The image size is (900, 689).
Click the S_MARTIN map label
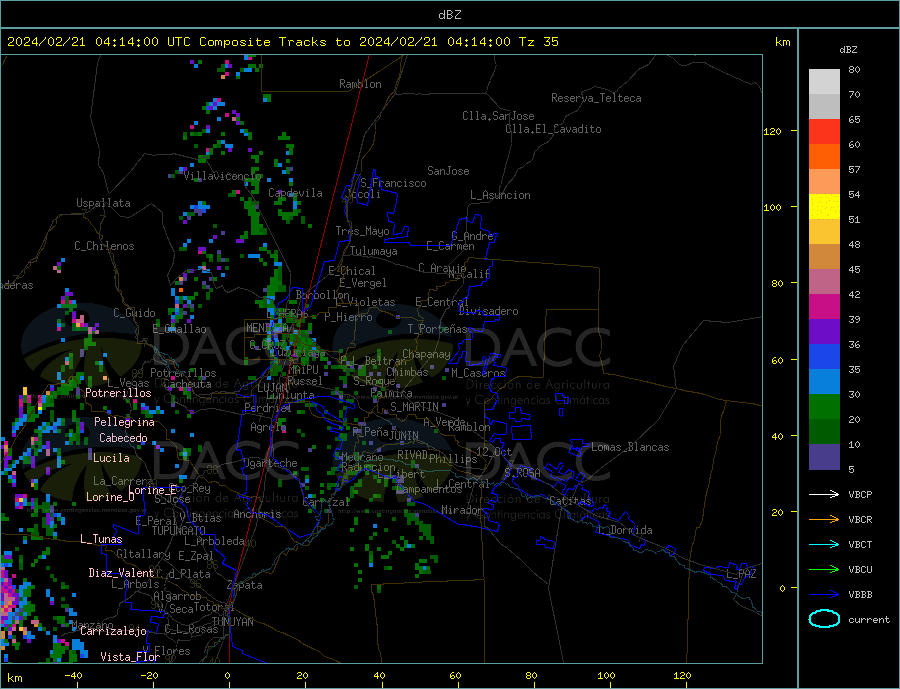pos(414,407)
